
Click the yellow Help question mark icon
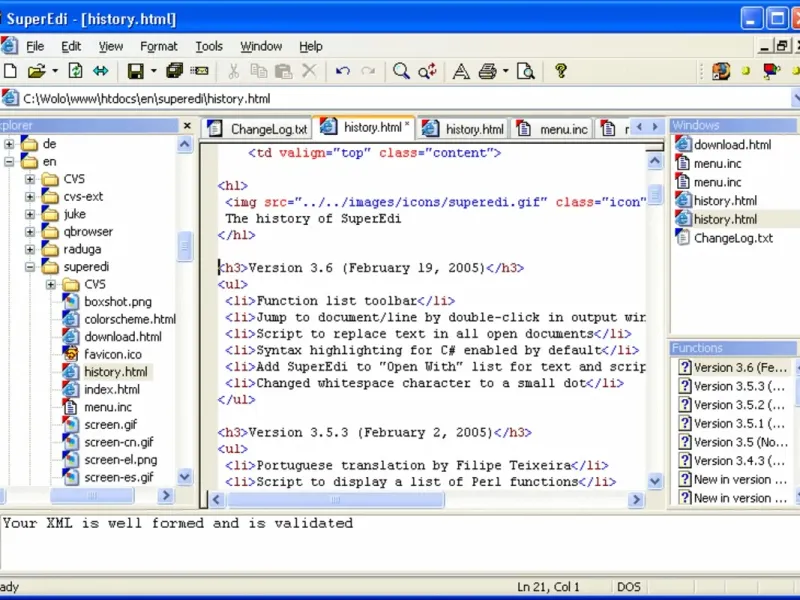point(561,71)
